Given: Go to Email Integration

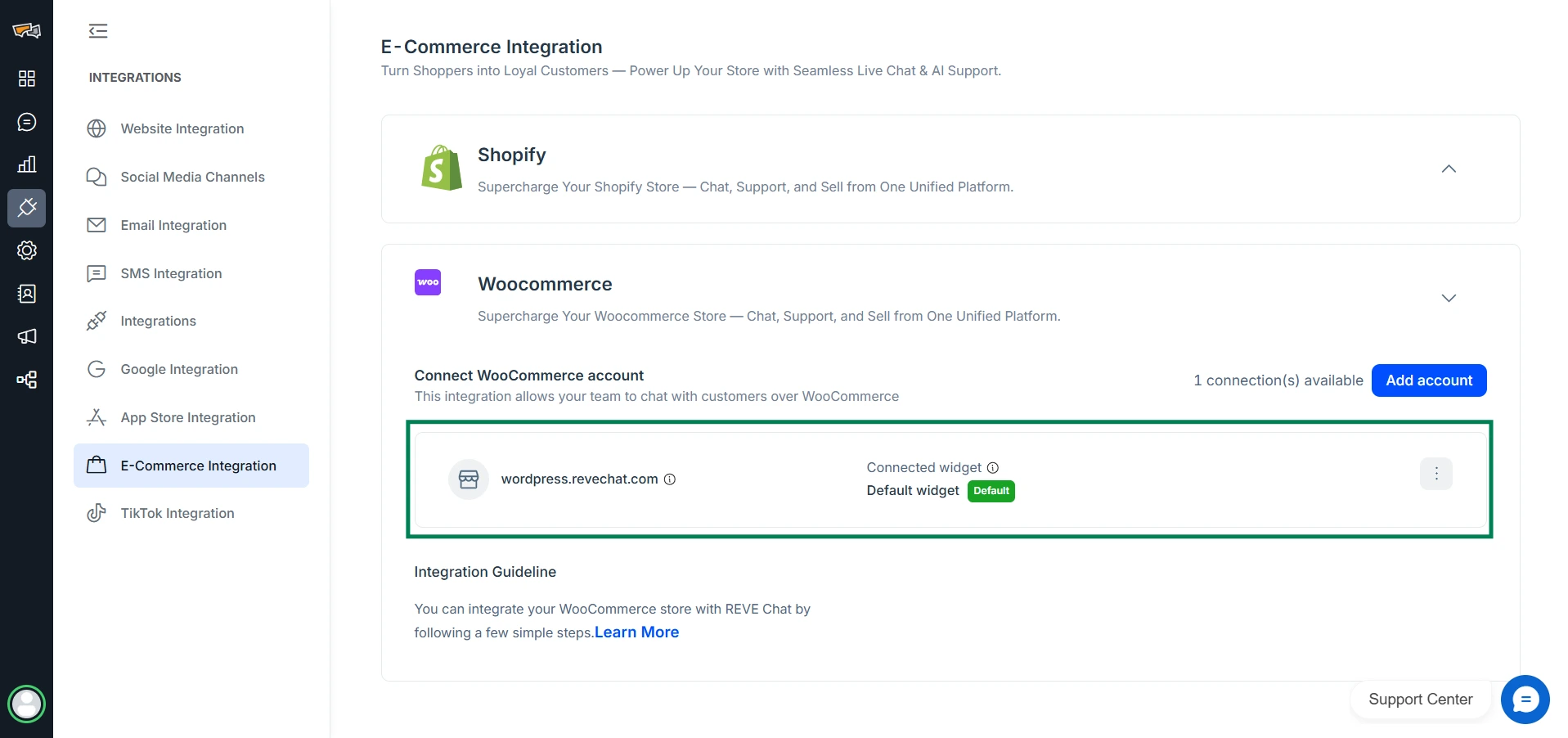Looking at the screenshot, I should pos(191,225).
